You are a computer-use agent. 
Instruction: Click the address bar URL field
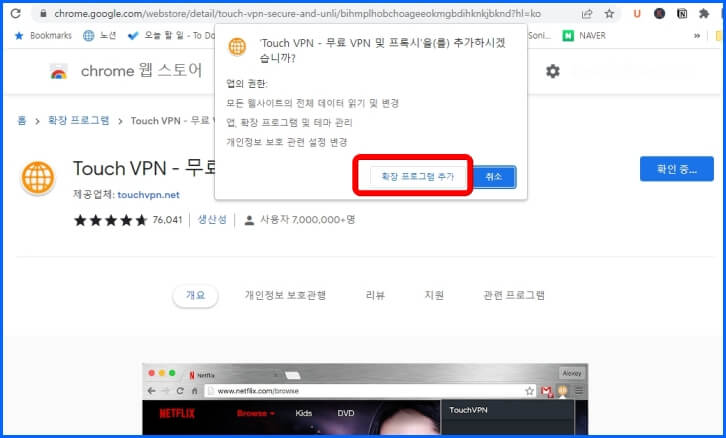(x=297, y=14)
